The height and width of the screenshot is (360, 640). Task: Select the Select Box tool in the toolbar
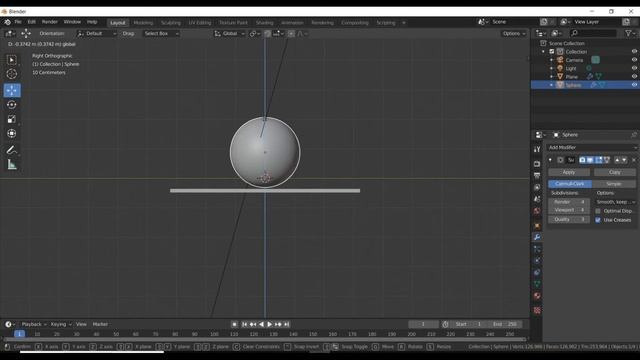click(x=12, y=60)
